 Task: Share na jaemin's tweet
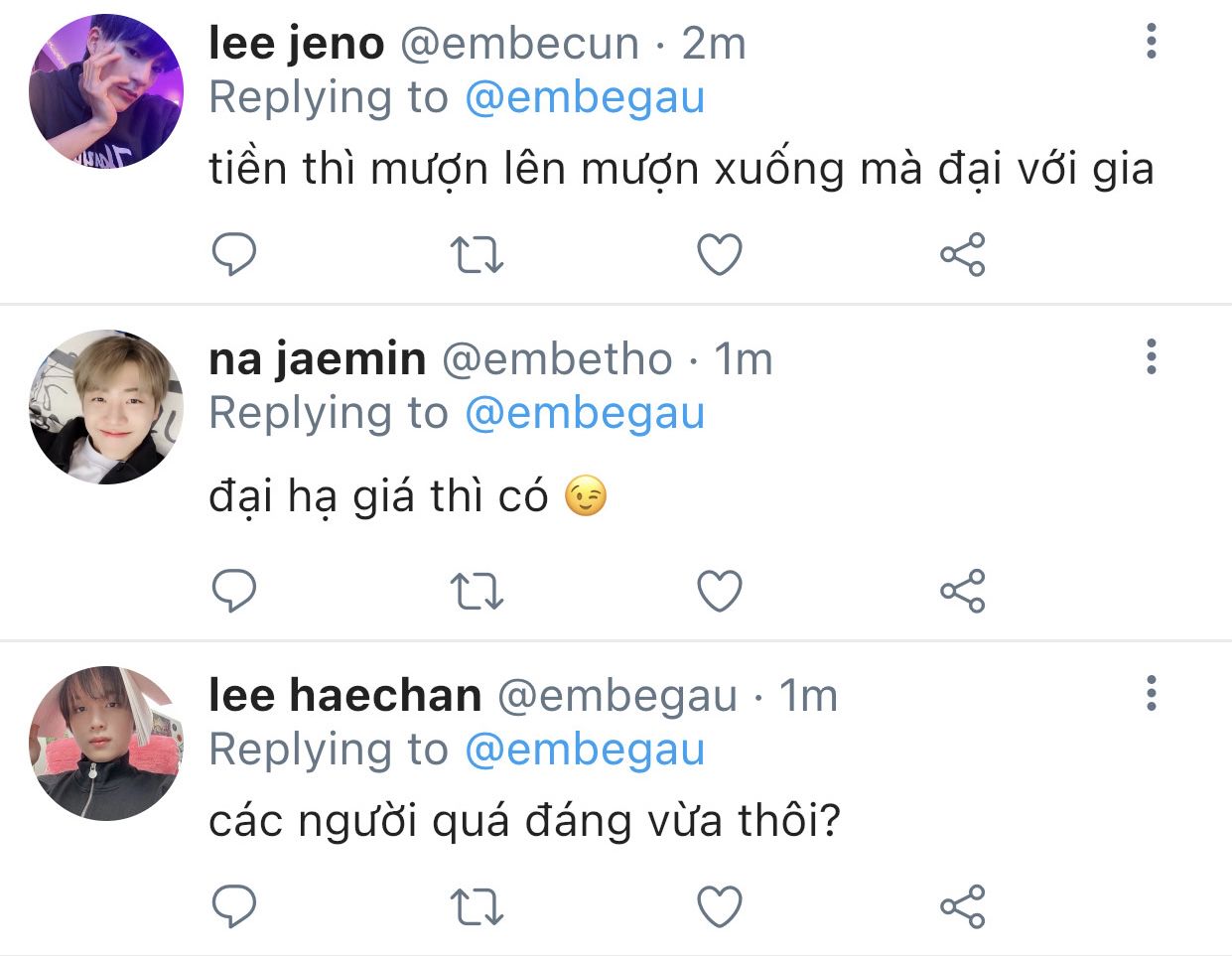click(962, 592)
